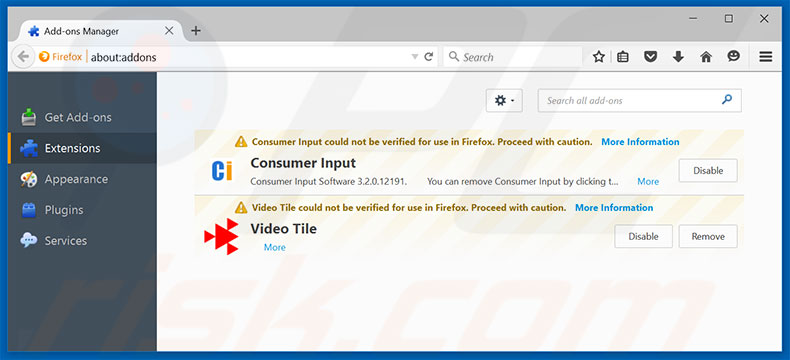Focus the browser Search box
The width and height of the screenshot is (790, 360).
pos(512,57)
